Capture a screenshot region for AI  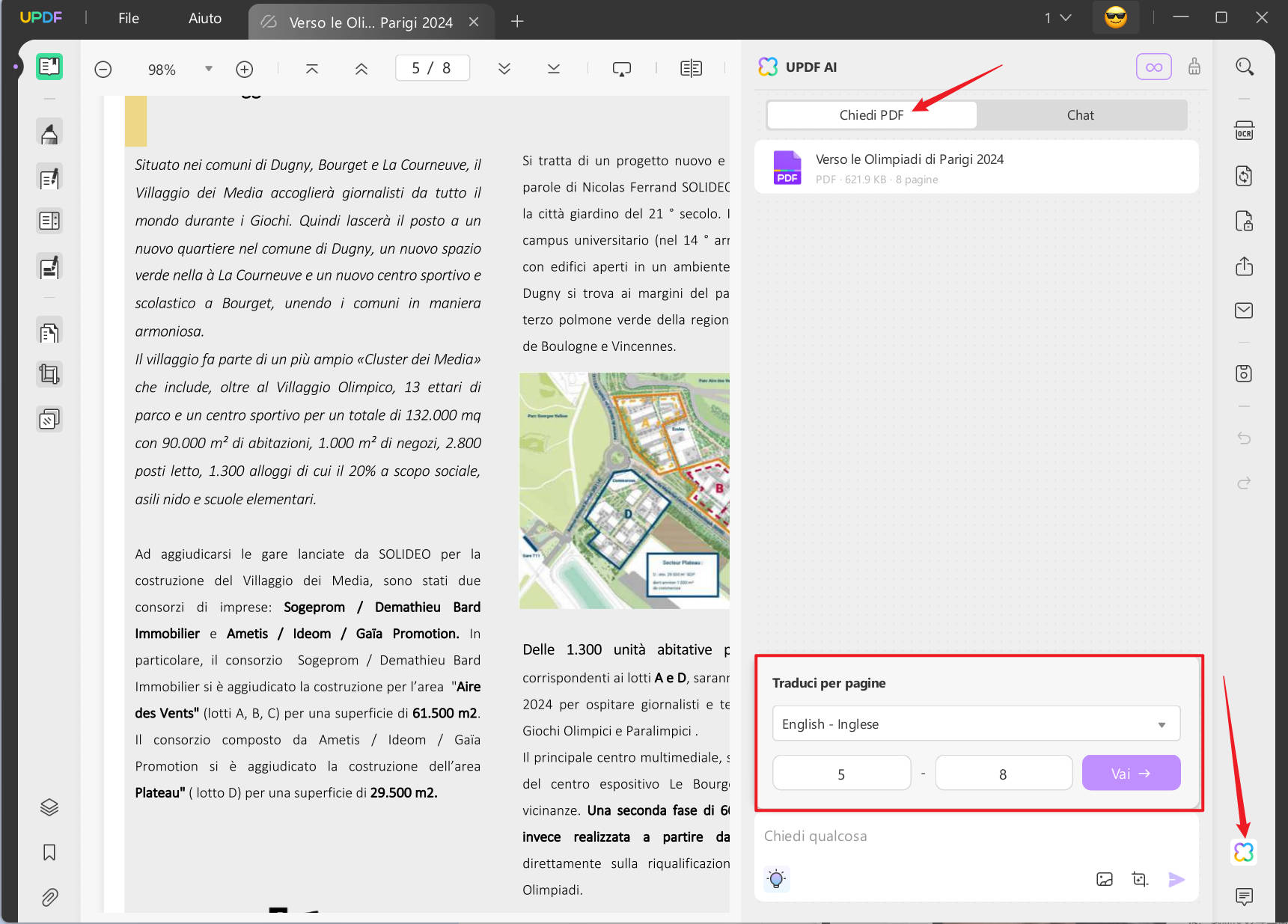point(1140,879)
